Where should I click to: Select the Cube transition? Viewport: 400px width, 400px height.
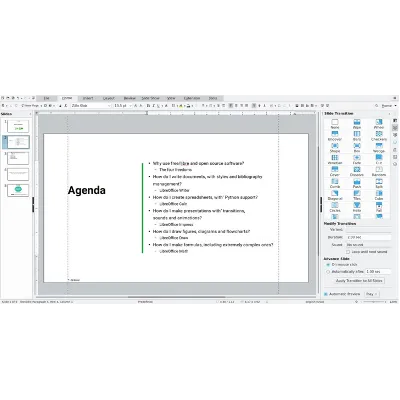pos(379,195)
